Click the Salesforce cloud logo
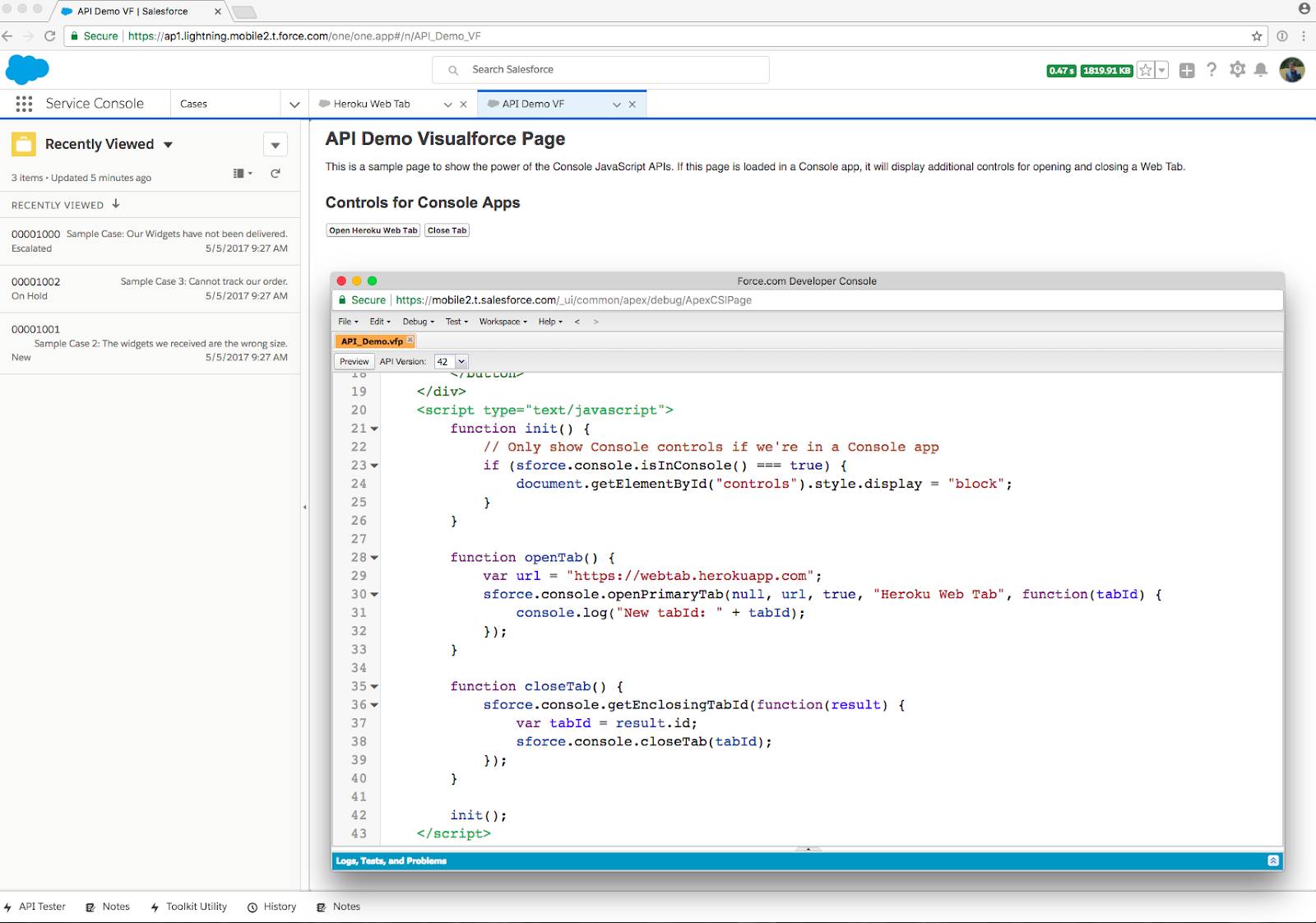This screenshot has width=1316, height=923. coord(27,70)
